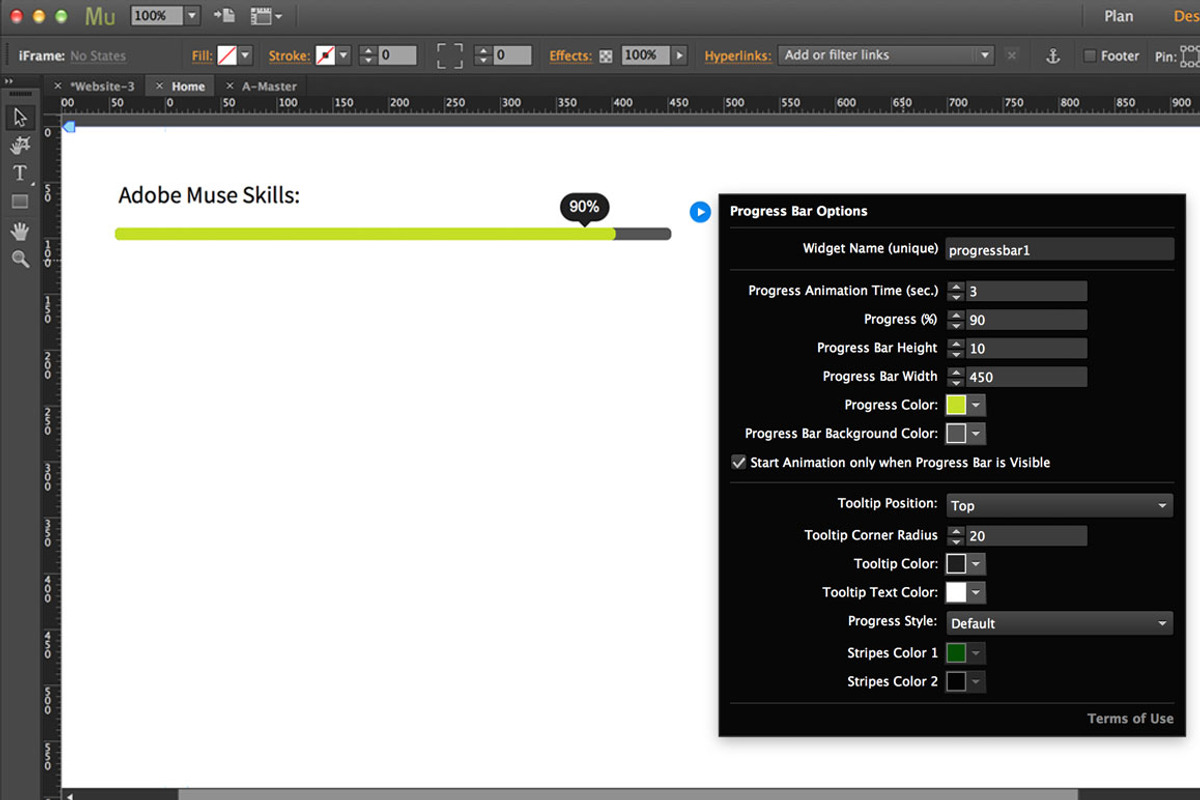
Task: Click the Progress Animation Time field
Action: click(1026, 291)
